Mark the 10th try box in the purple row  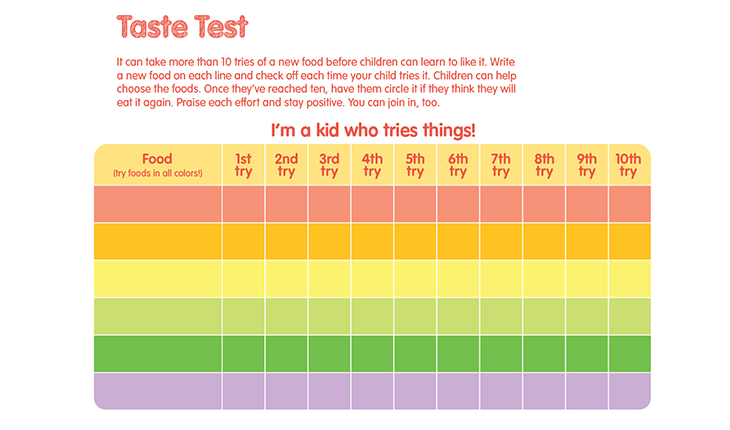(628, 390)
